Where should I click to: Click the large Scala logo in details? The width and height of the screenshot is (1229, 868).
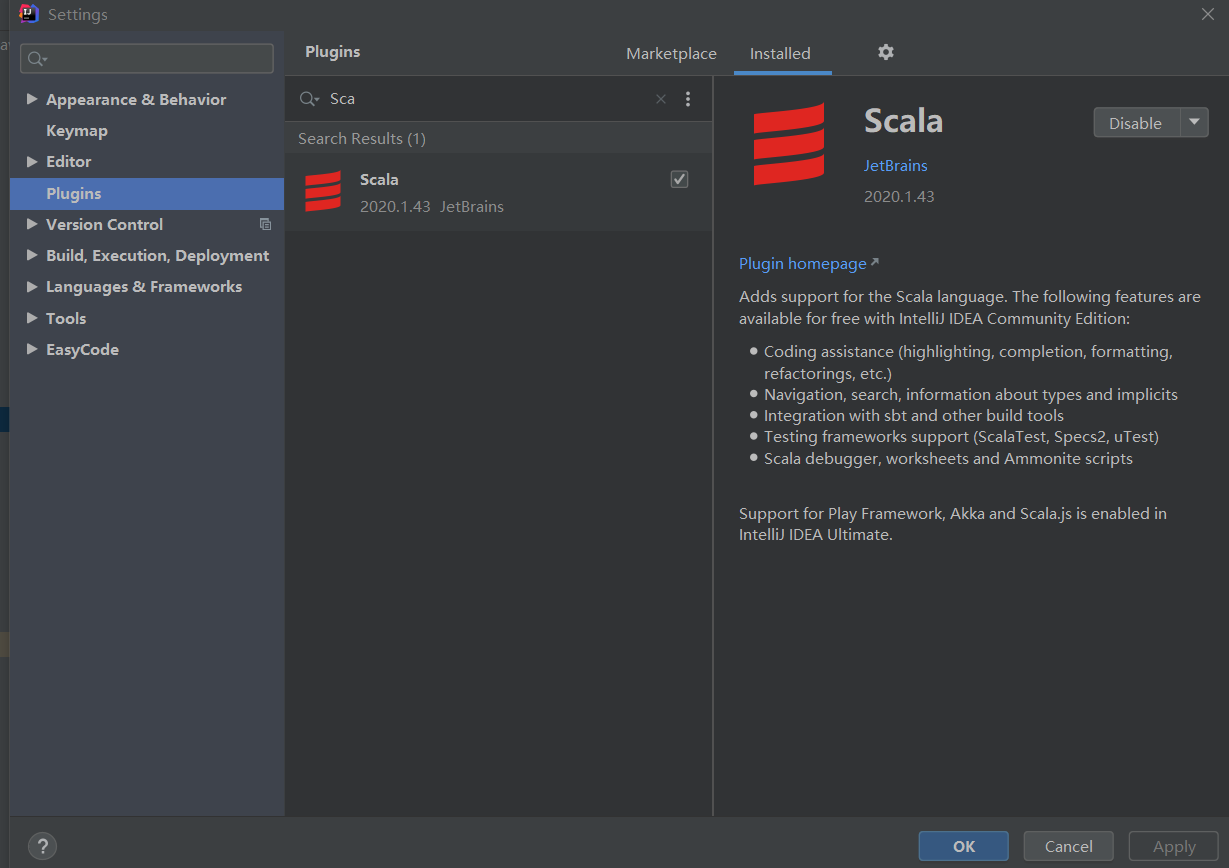(x=789, y=144)
